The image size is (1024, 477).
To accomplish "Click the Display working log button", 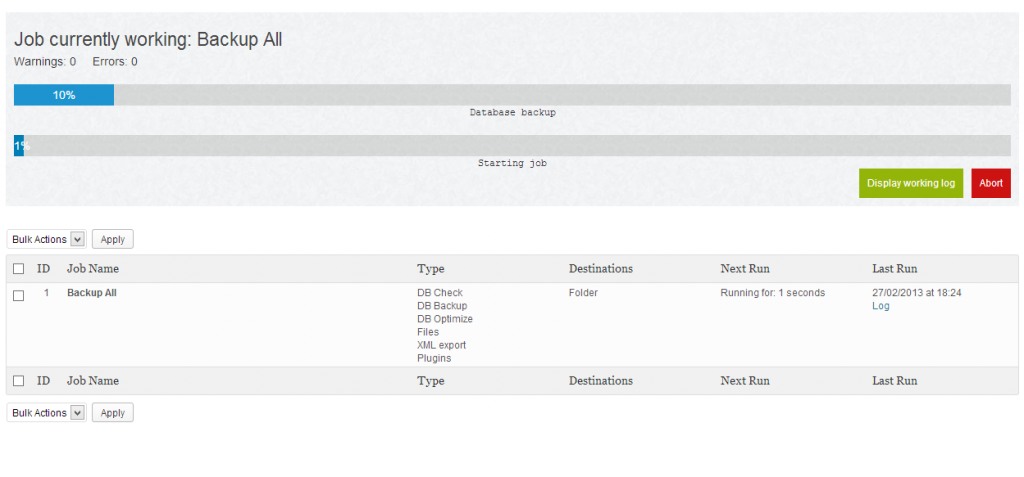I will [x=910, y=183].
